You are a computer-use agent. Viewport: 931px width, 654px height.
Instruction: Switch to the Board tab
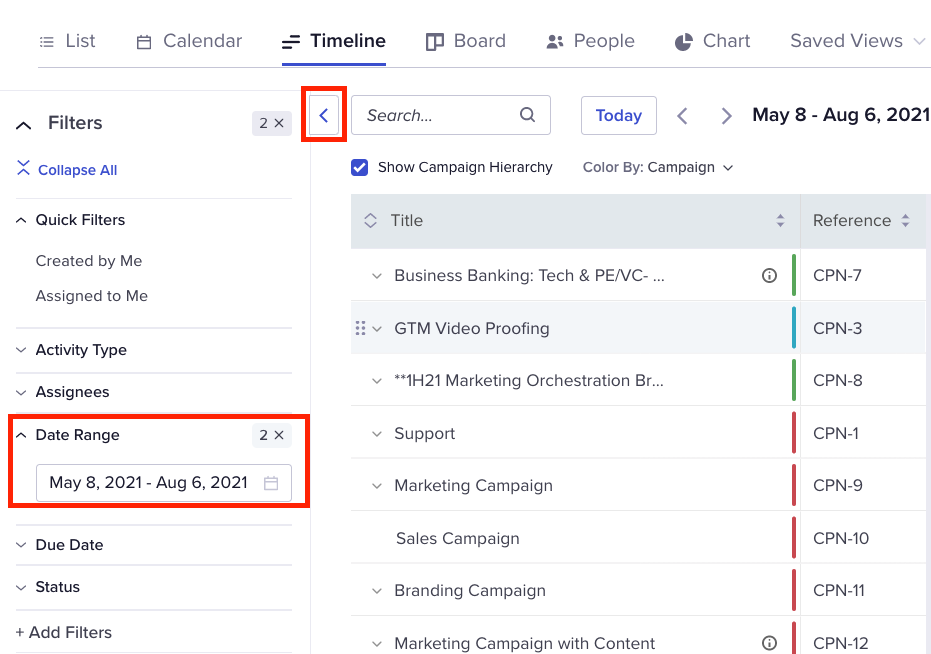click(x=466, y=41)
